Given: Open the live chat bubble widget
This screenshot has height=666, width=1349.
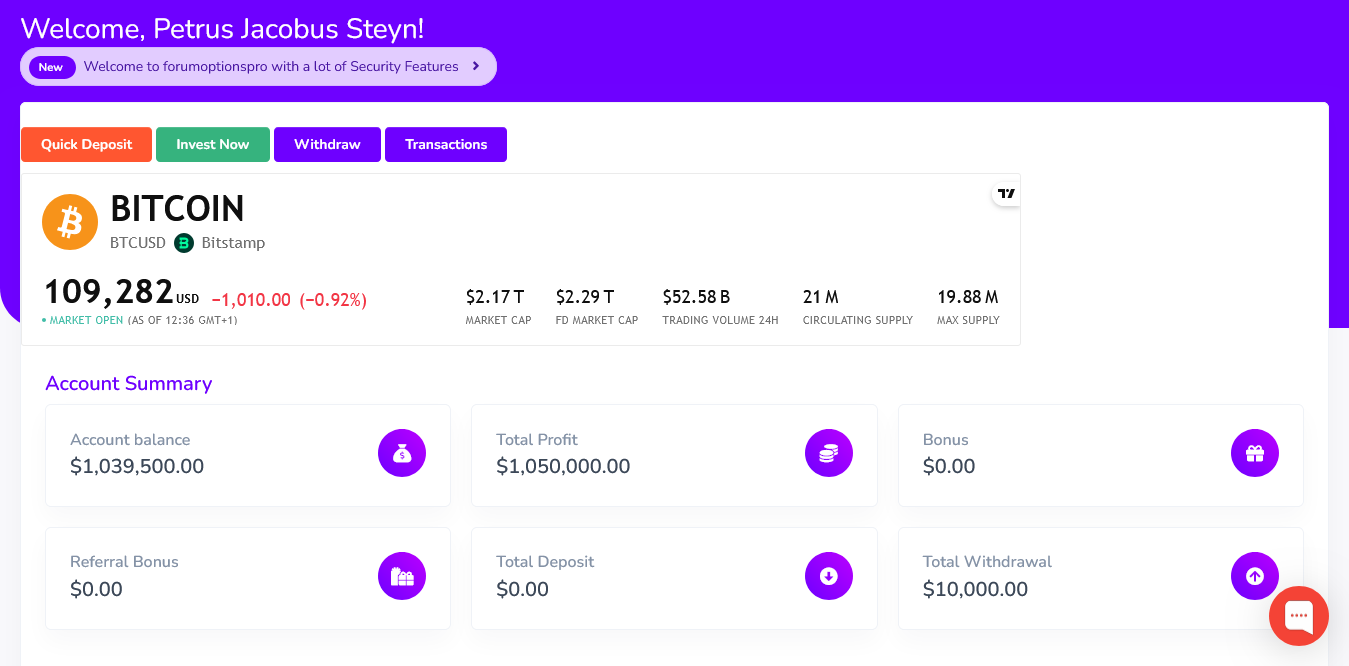Looking at the screenshot, I should coord(1298,616).
